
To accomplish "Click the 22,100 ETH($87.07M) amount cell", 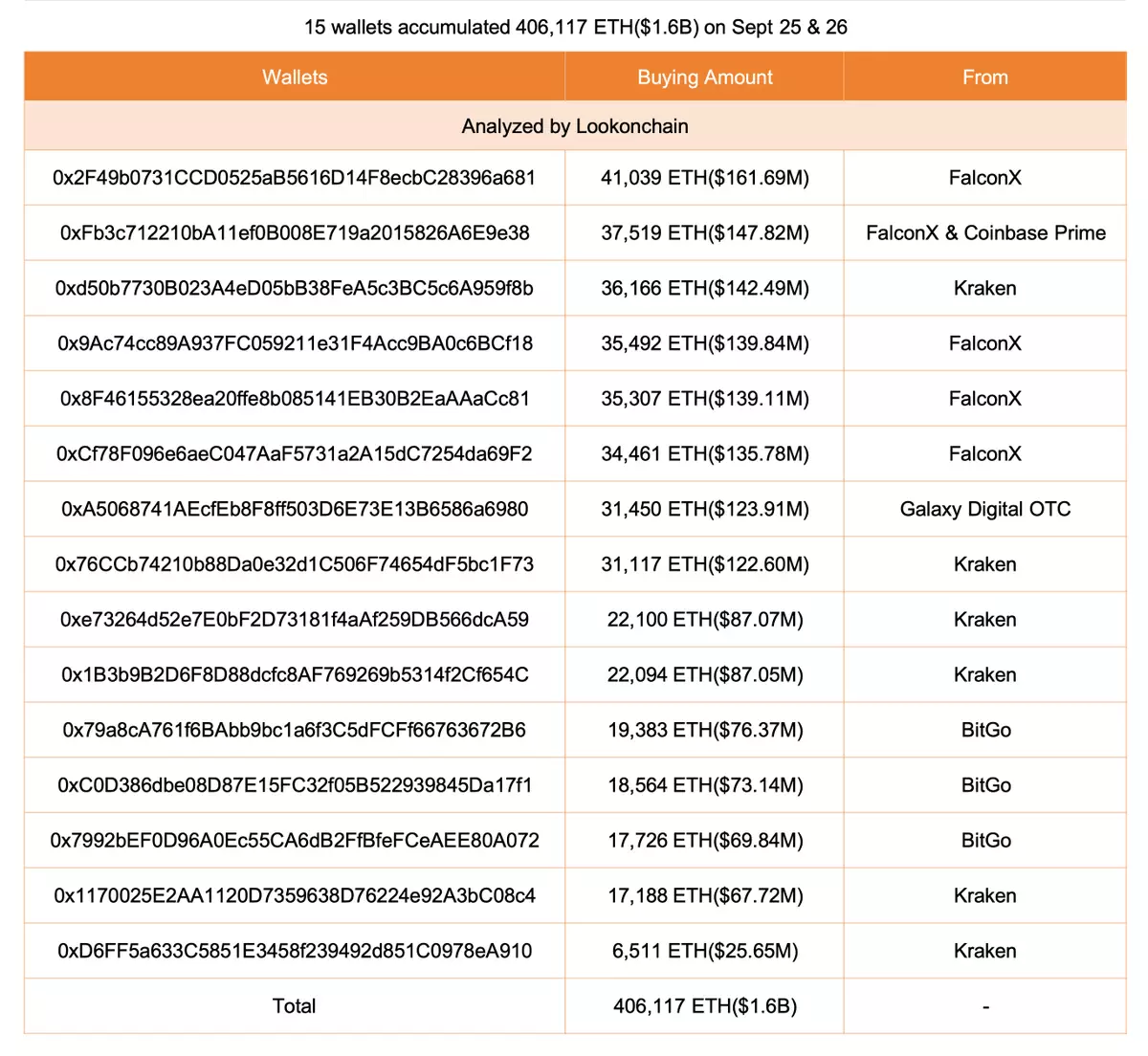I will [x=704, y=620].
